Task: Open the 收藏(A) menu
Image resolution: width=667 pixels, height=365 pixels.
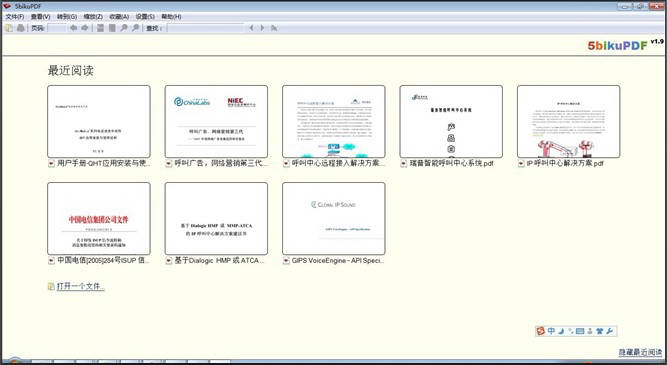Action: (119, 17)
